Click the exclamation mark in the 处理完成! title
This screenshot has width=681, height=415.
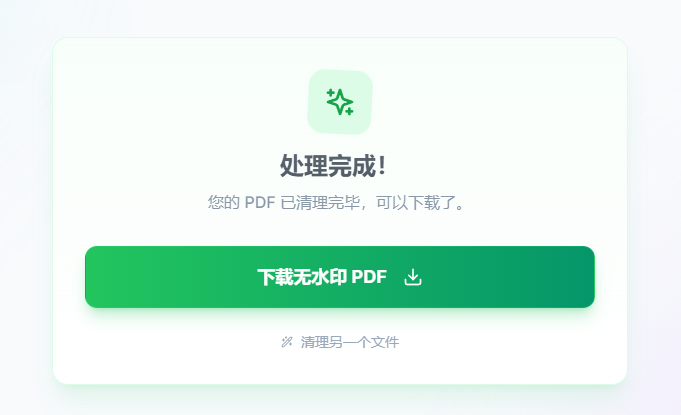(x=382, y=166)
